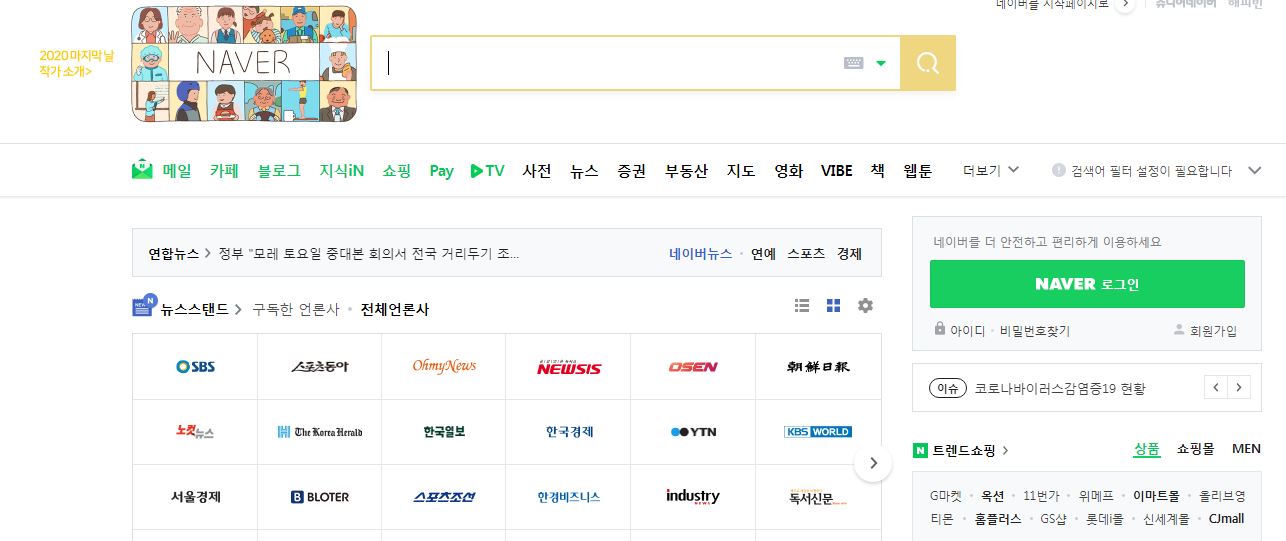The width and height of the screenshot is (1286, 541).
Task: Open the OhmyNews press logo
Action: tap(444, 366)
